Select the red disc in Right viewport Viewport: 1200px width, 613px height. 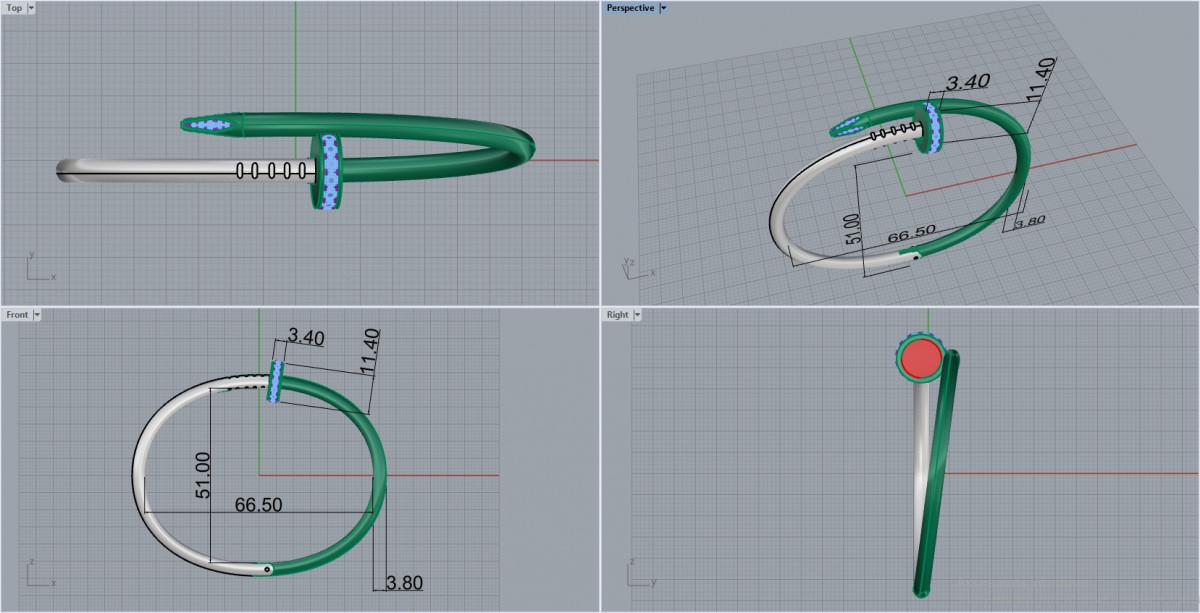pyautogui.click(x=921, y=357)
